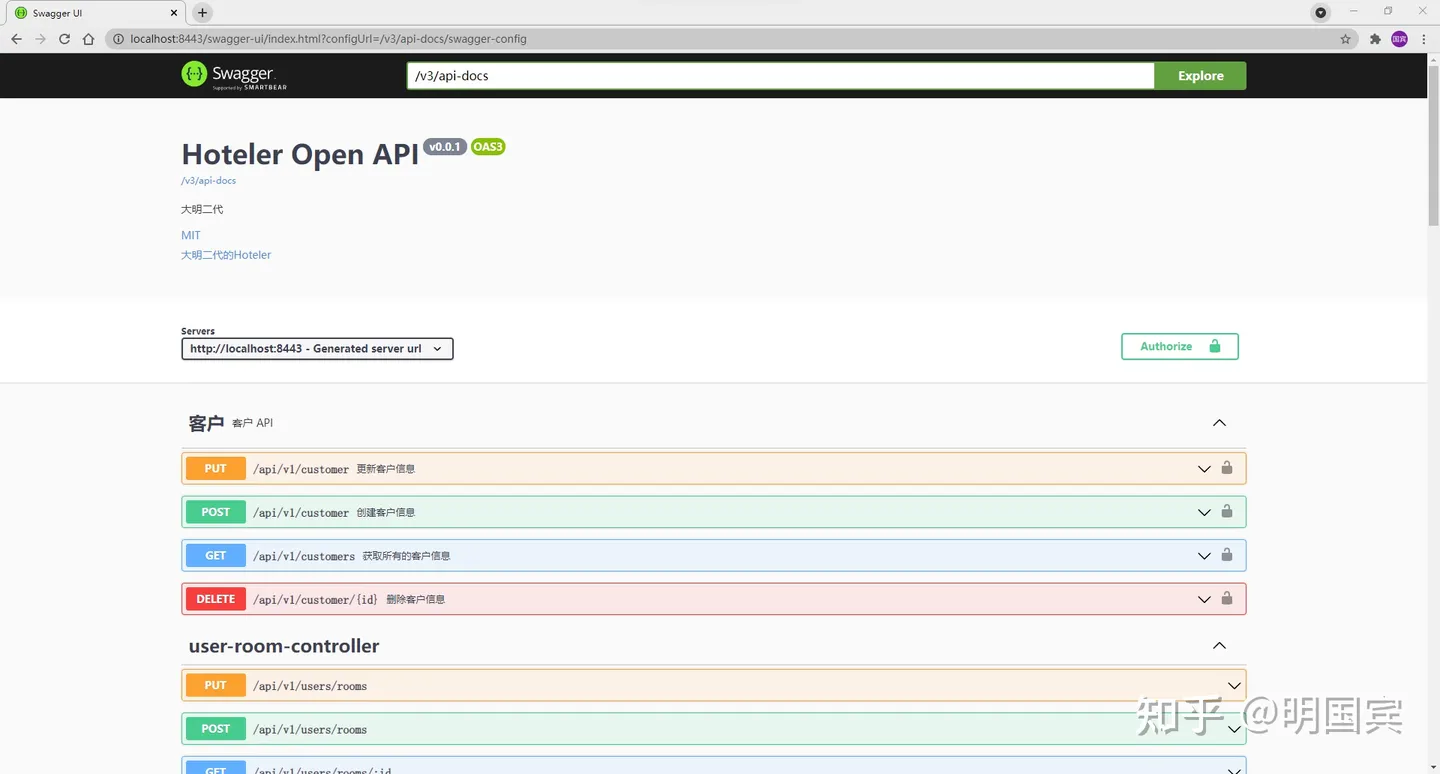Viewport: 1440px width, 774px height.
Task: Open the Servers dropdown
Action: (317, 348)
